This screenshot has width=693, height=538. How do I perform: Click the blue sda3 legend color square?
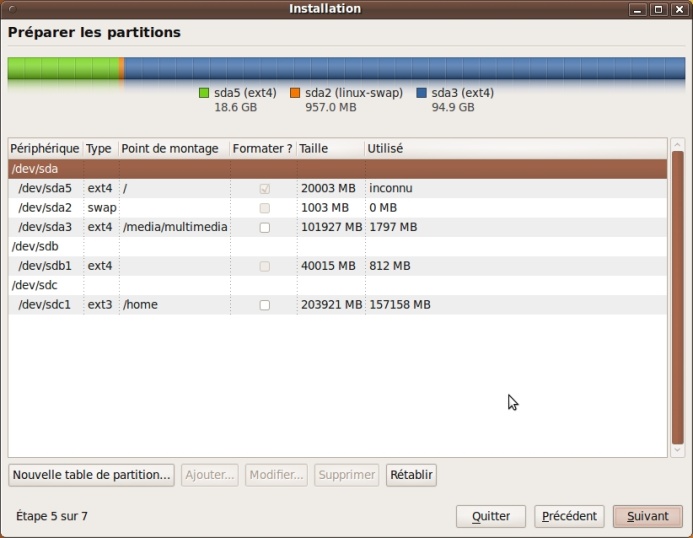[422, 93]
